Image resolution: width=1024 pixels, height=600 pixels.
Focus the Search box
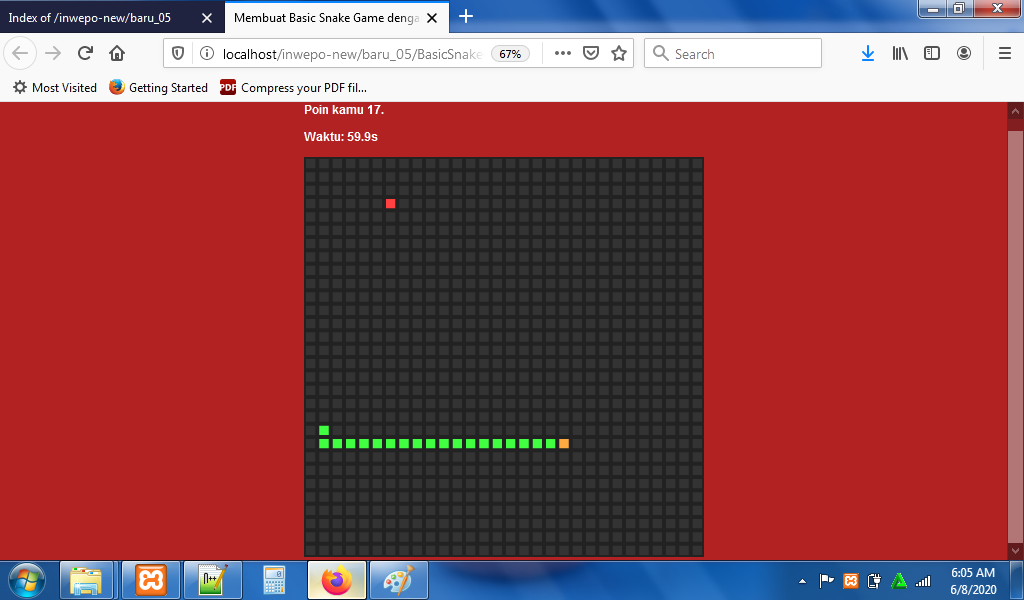733,54
